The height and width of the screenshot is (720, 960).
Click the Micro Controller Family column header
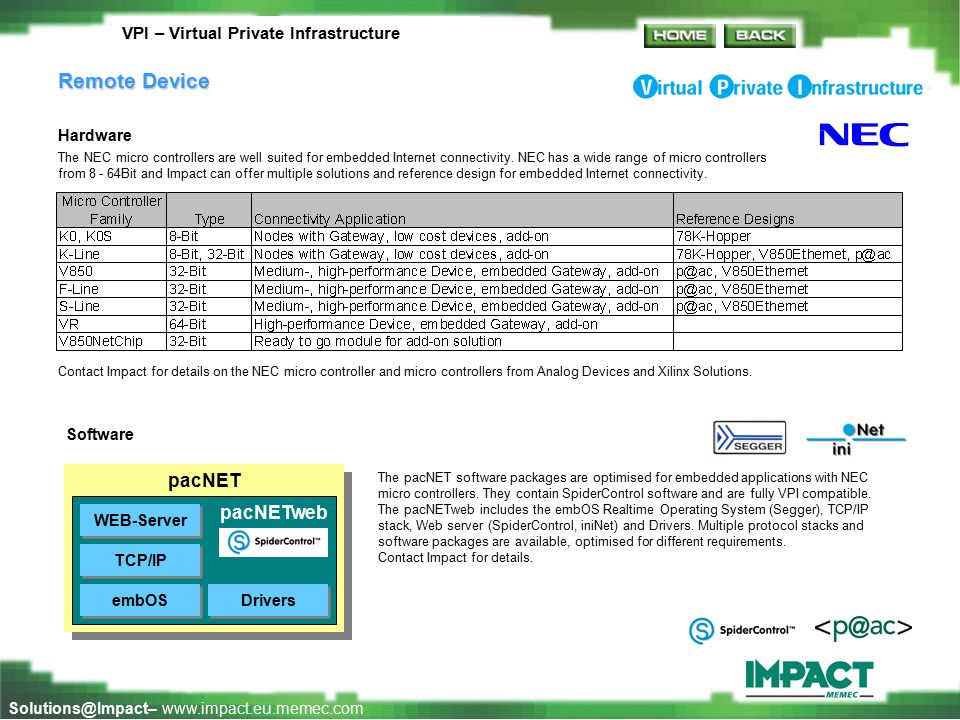111,210
